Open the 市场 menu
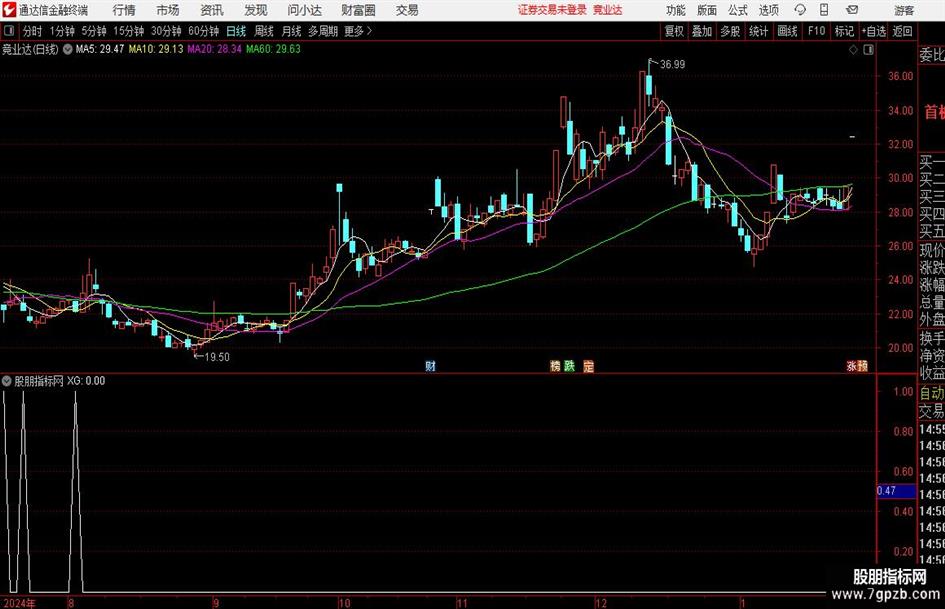This screenshot has width=945, height=609. [168, 10]
